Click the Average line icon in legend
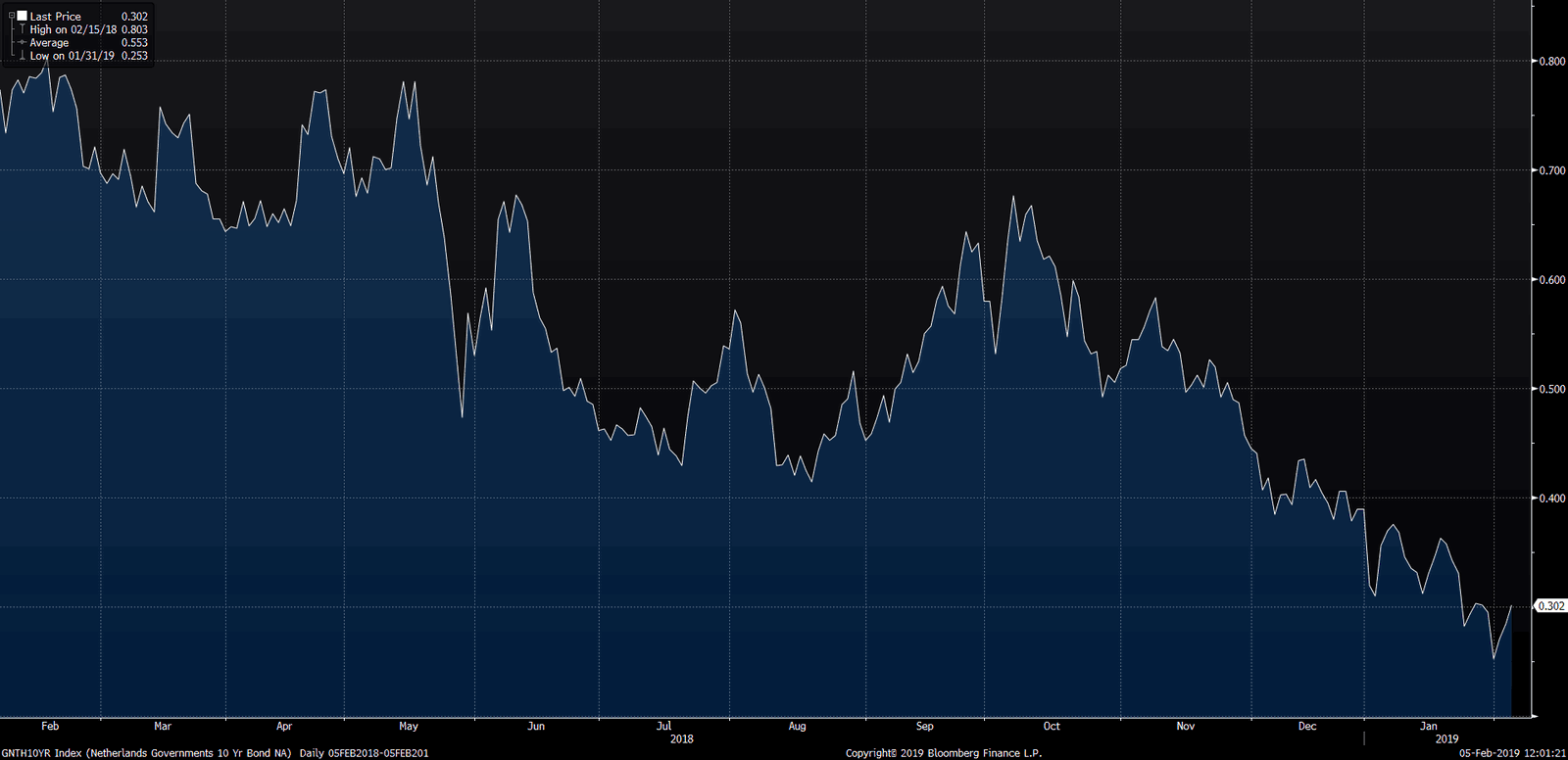 pyautogui.click(x=22, y=43)
